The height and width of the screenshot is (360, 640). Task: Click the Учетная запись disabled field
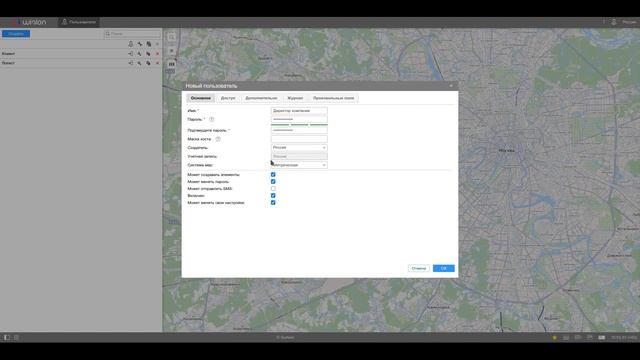[299, 156]
